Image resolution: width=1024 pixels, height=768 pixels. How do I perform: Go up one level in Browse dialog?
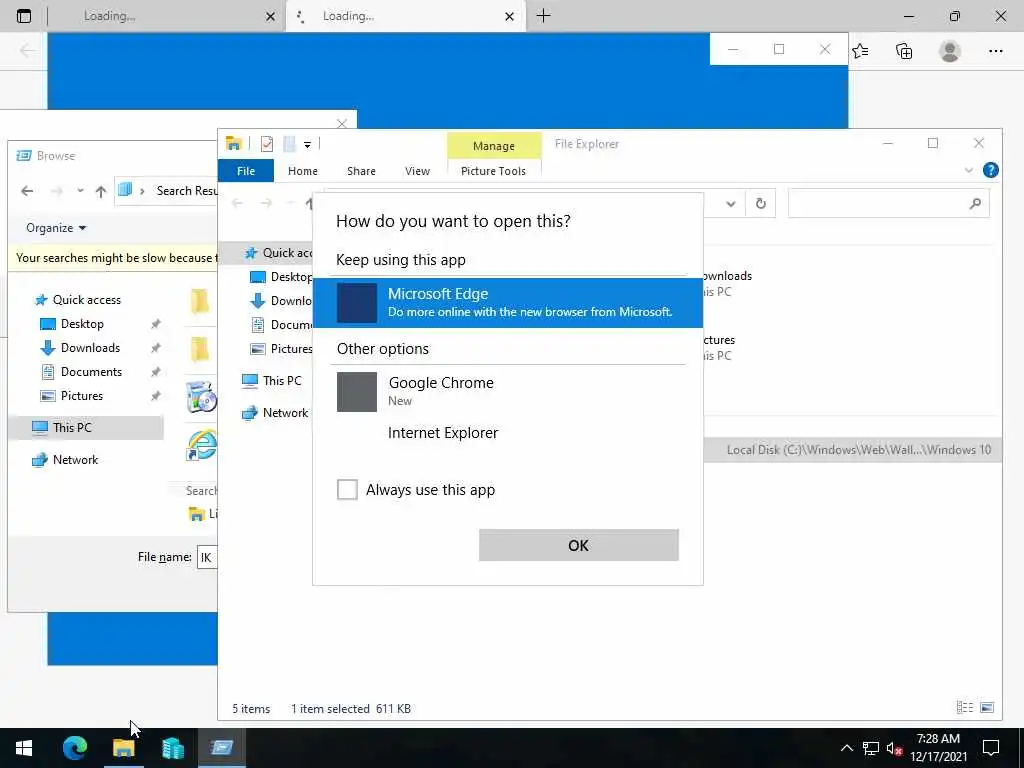(x=101, y=191)
